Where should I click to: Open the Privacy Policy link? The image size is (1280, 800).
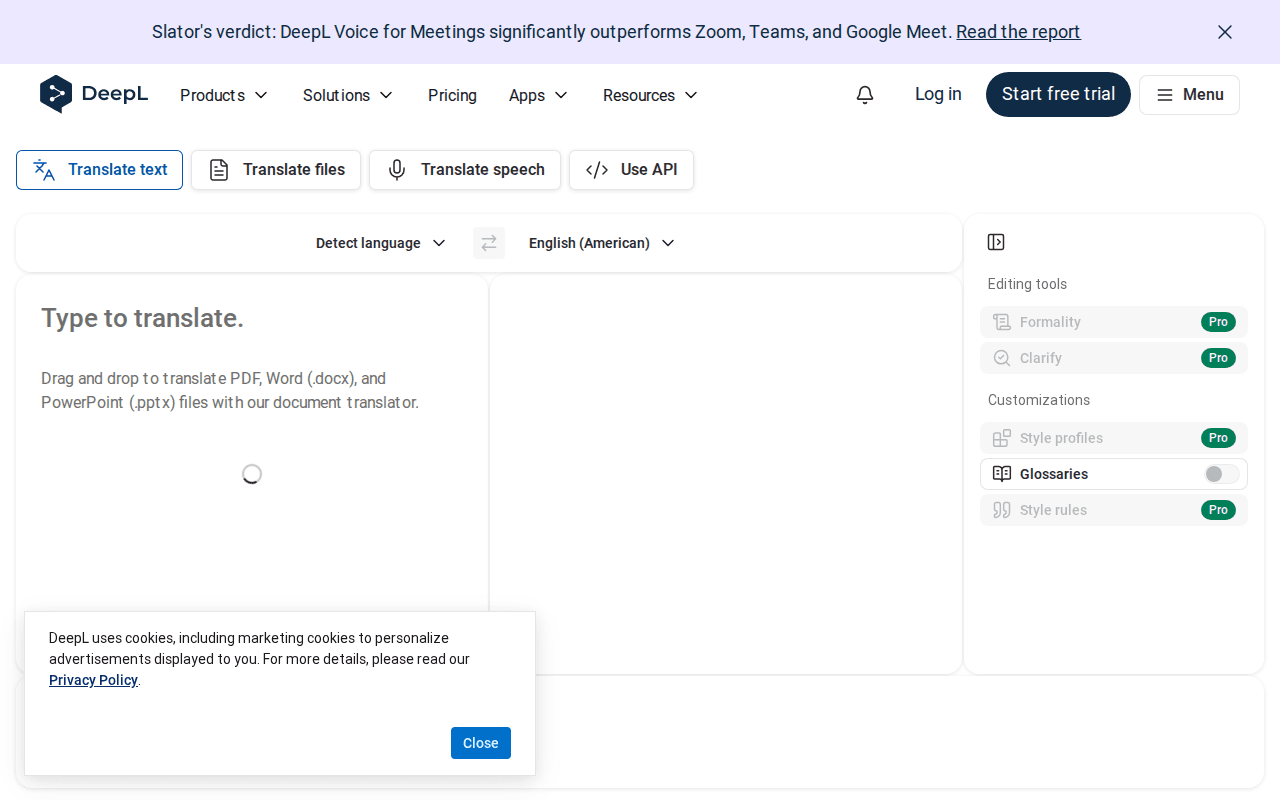click(x=93, y=680)
